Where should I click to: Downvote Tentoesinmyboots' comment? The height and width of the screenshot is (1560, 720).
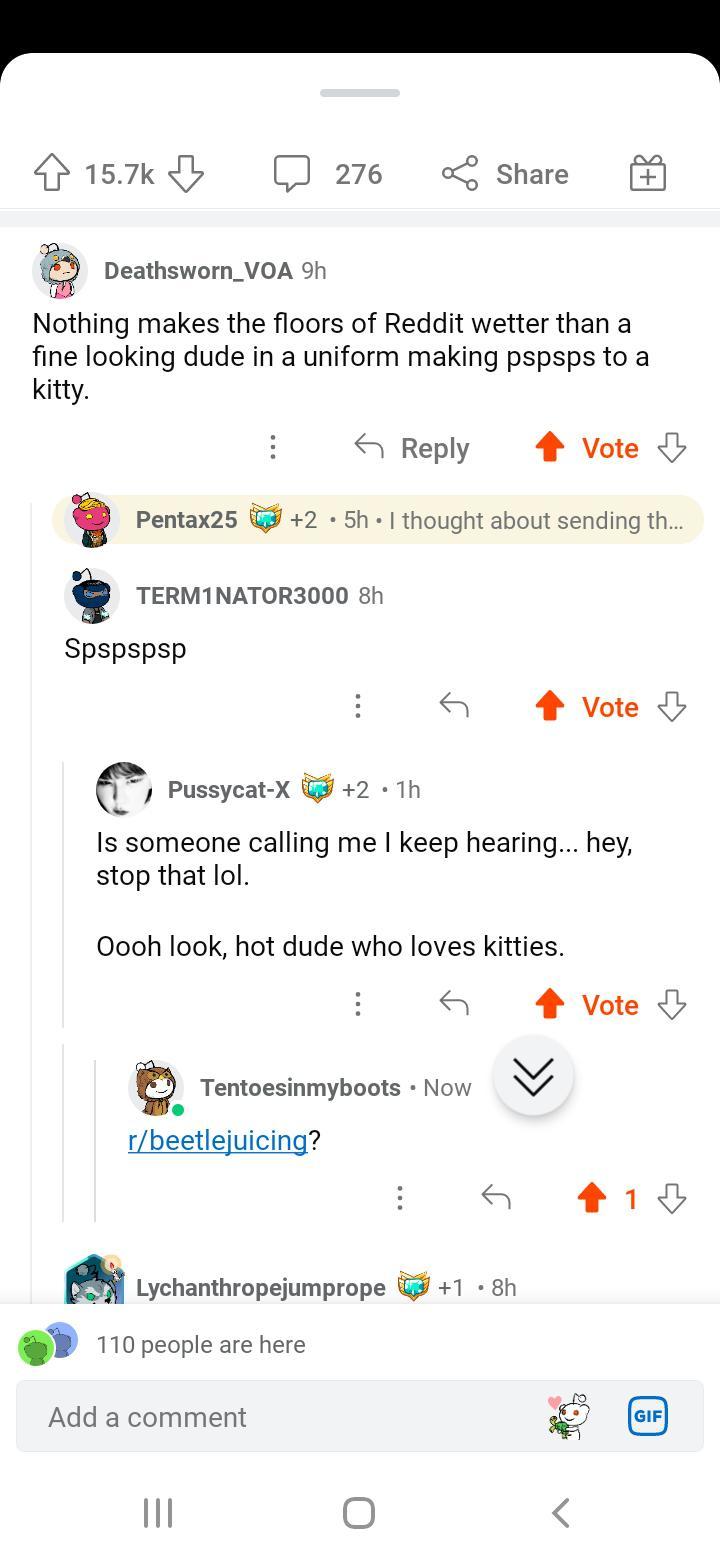coord(671,1197)
